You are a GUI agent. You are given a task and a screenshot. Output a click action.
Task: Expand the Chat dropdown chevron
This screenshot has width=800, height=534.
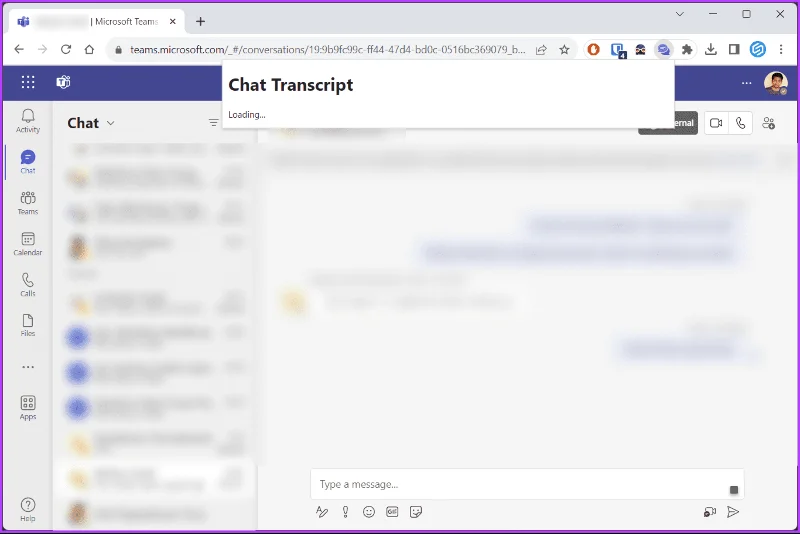[111, 123]
